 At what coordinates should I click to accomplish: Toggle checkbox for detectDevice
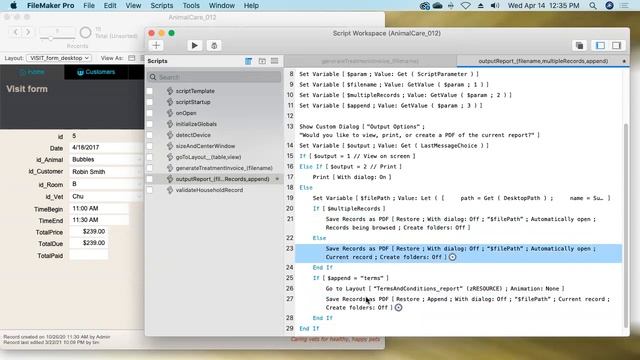[150, 135]
